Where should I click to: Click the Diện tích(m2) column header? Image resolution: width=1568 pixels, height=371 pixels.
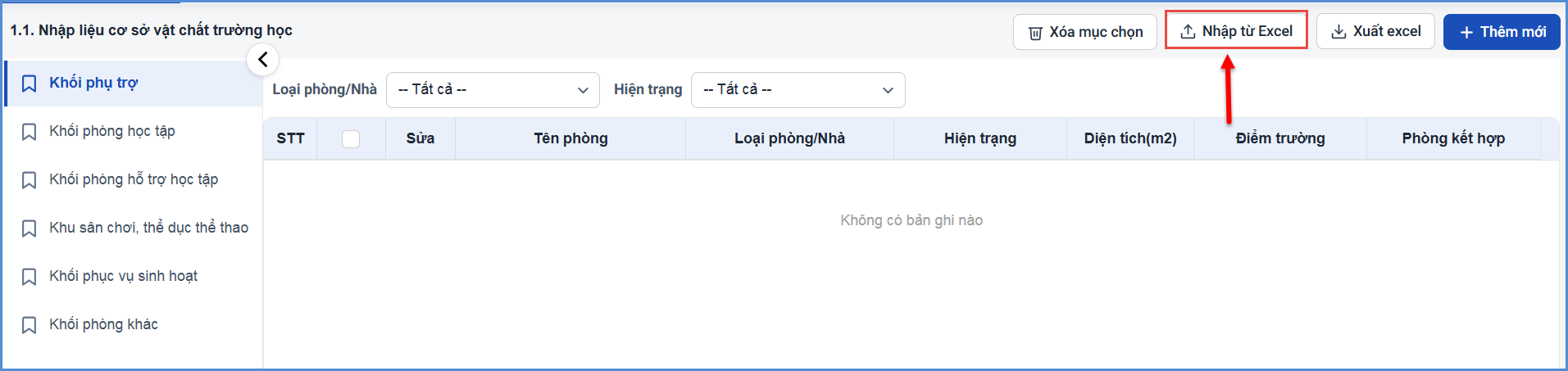tap(1130, 138)
